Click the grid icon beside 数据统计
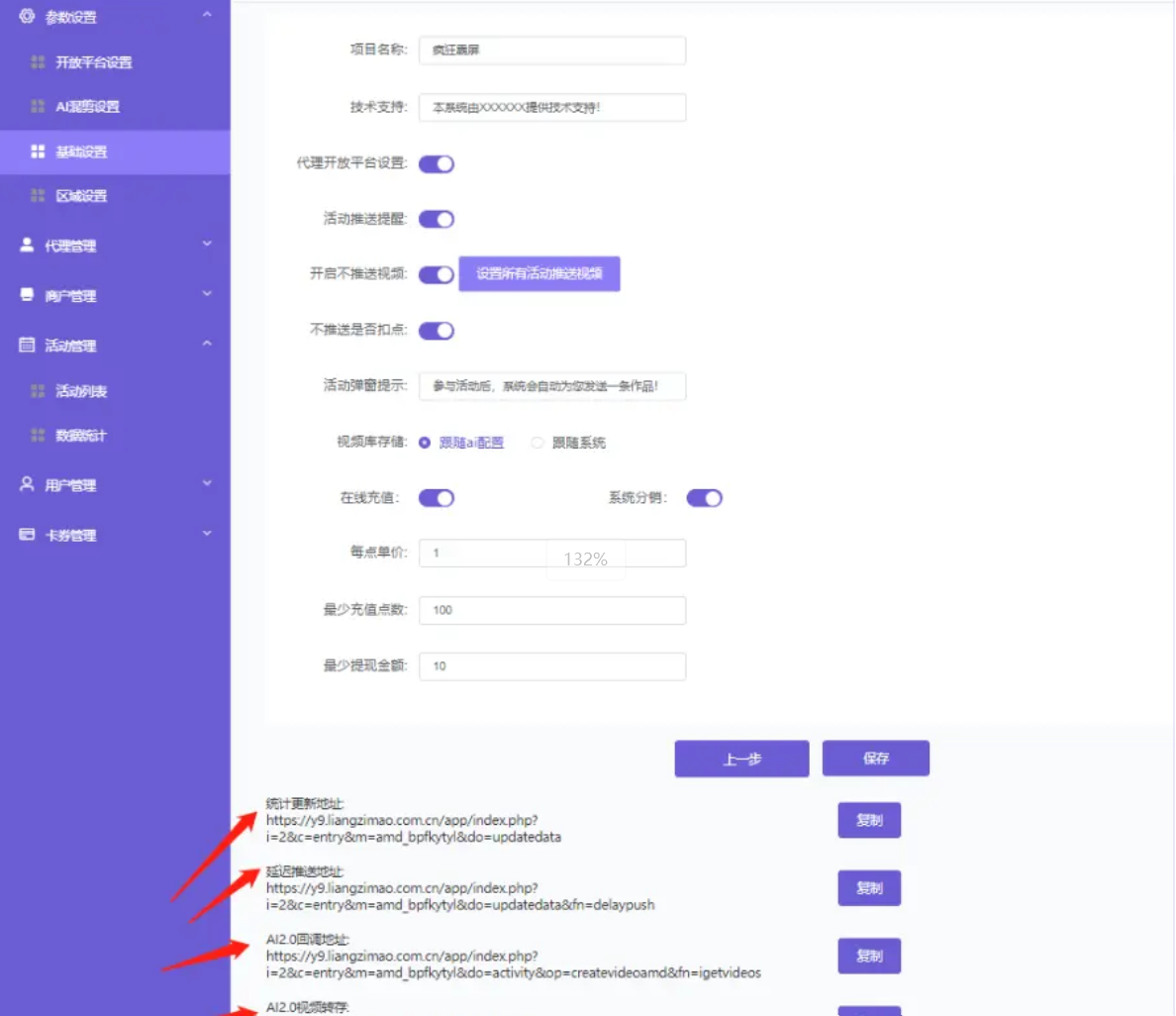 click(38, 435)
